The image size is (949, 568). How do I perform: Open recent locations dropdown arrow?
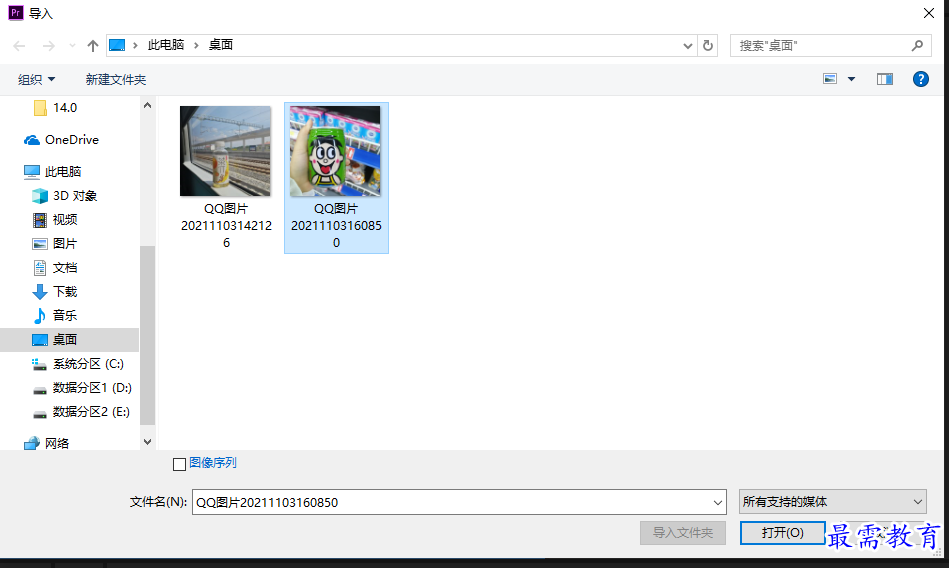(x=72, y=45)
